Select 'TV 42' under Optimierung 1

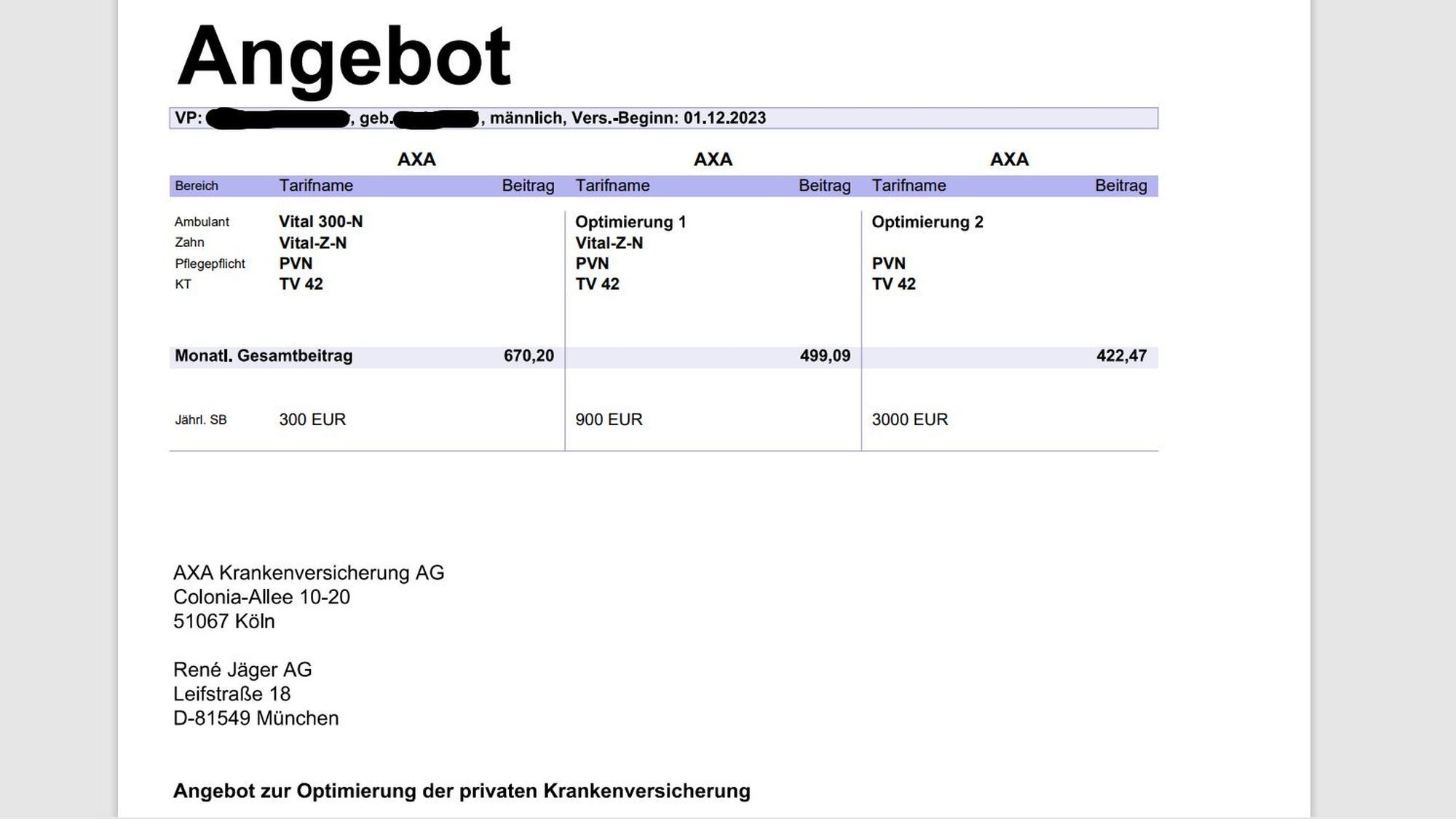point(597,284)
